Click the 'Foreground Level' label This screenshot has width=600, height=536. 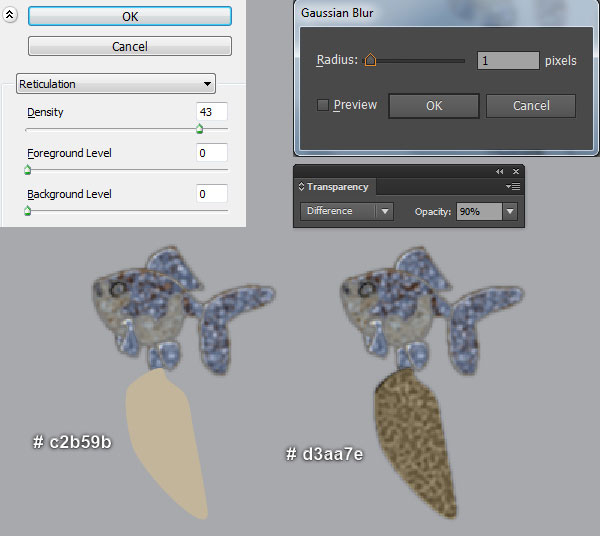69,153
